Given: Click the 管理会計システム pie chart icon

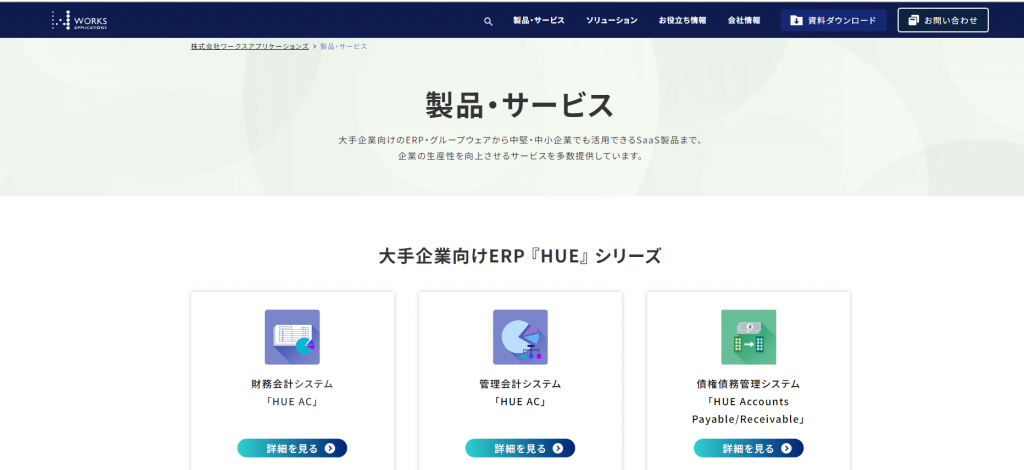Looking at the screenshot, I should 520,337.
